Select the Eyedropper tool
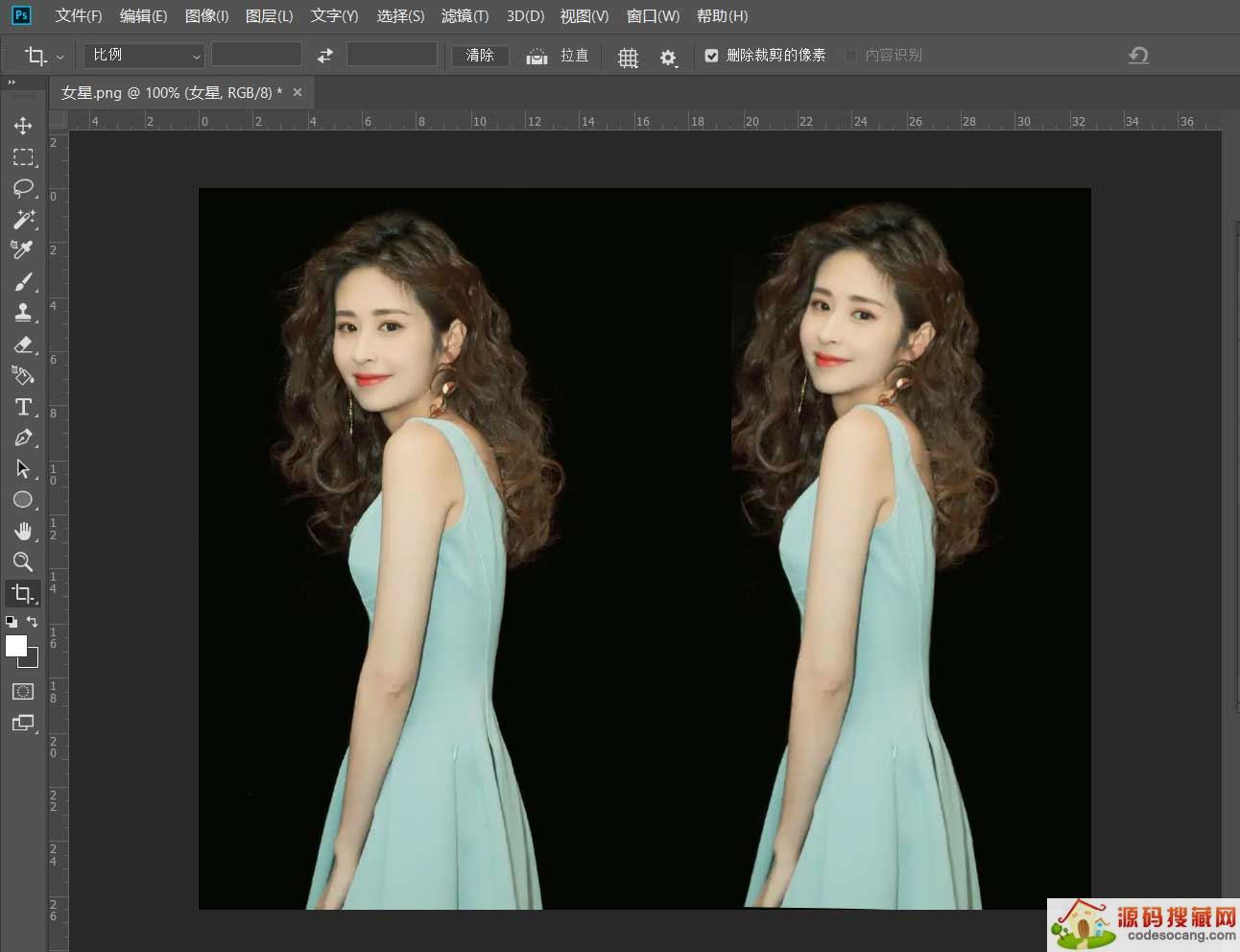The width and height of the screenshot is (1240, 952). (23, 250)
